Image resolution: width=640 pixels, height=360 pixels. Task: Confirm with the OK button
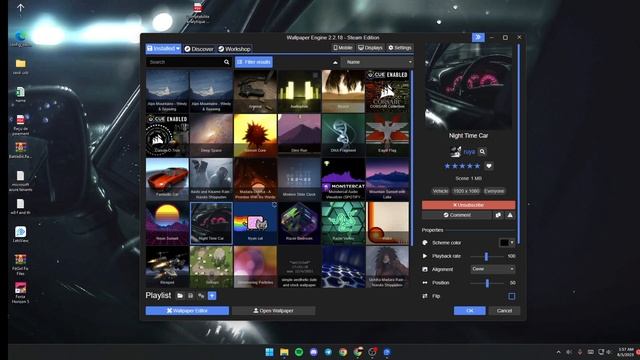click(x=469, y=311)
